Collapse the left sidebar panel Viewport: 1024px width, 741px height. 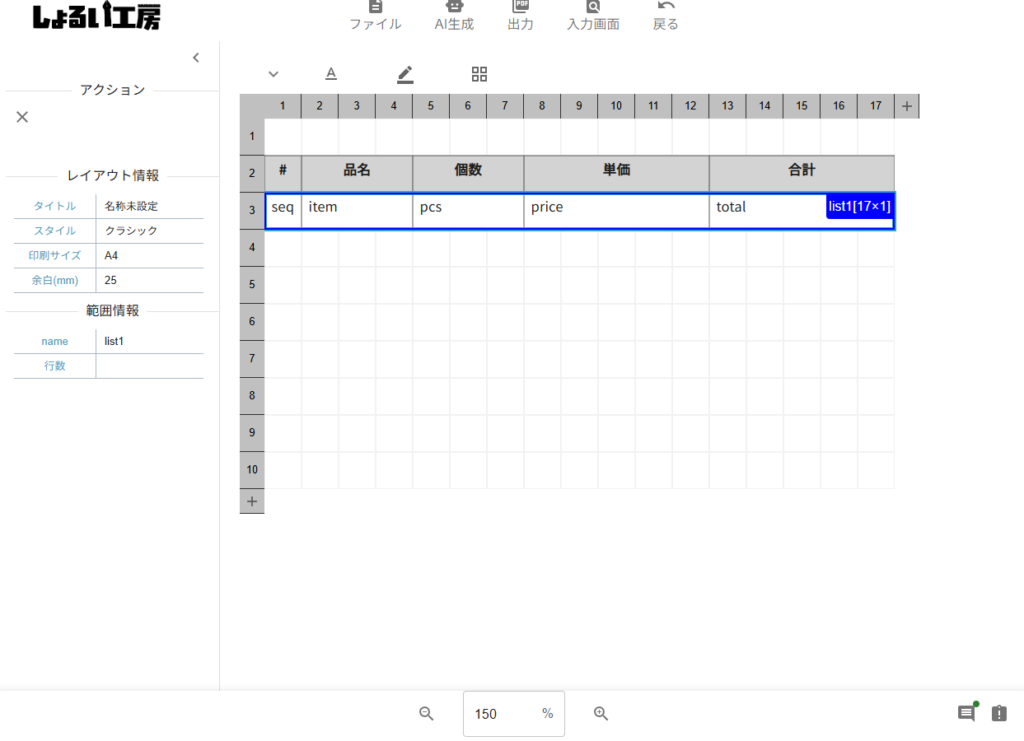click(196, 58)
